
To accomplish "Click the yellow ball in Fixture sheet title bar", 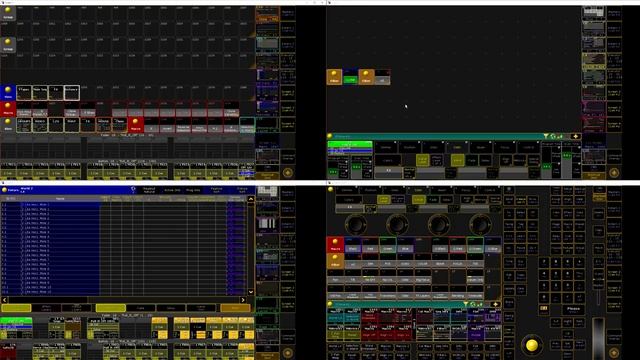I will (4, 190).
